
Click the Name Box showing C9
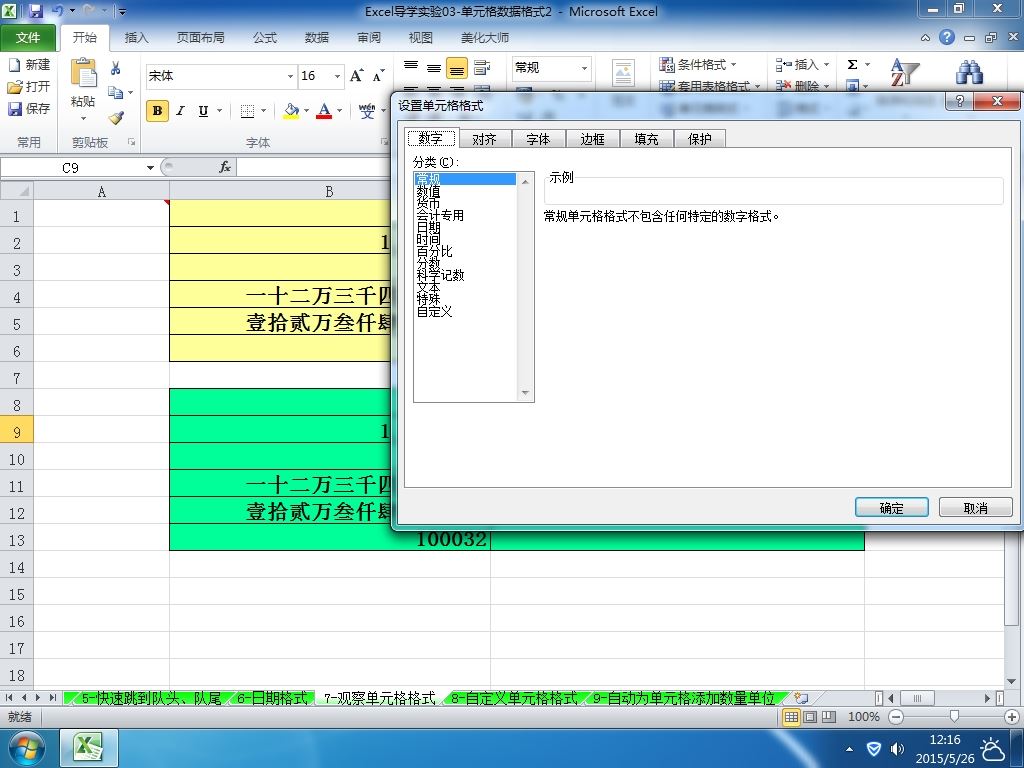tap(71, 168)
